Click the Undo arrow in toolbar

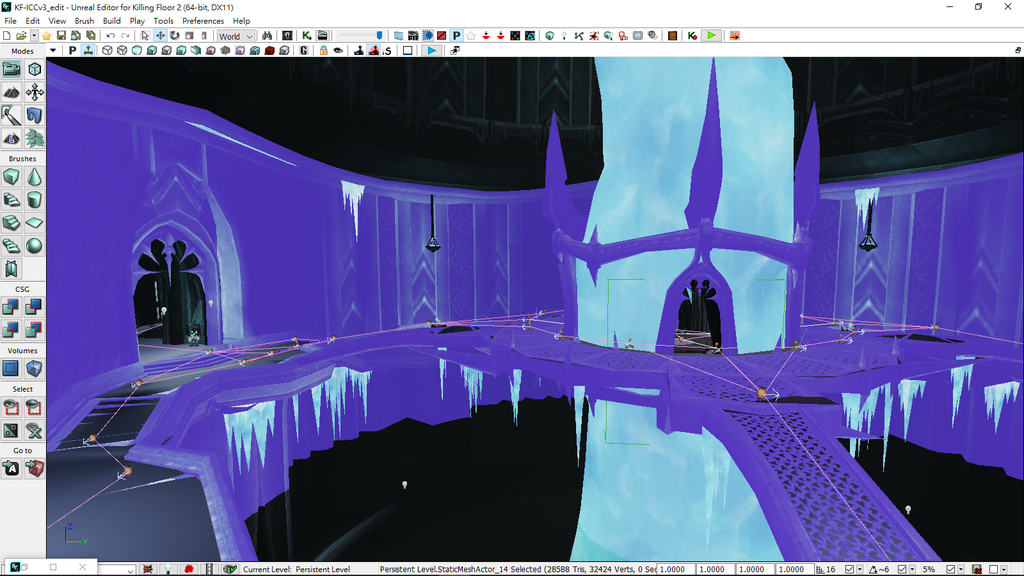click(x=111, y=36)
